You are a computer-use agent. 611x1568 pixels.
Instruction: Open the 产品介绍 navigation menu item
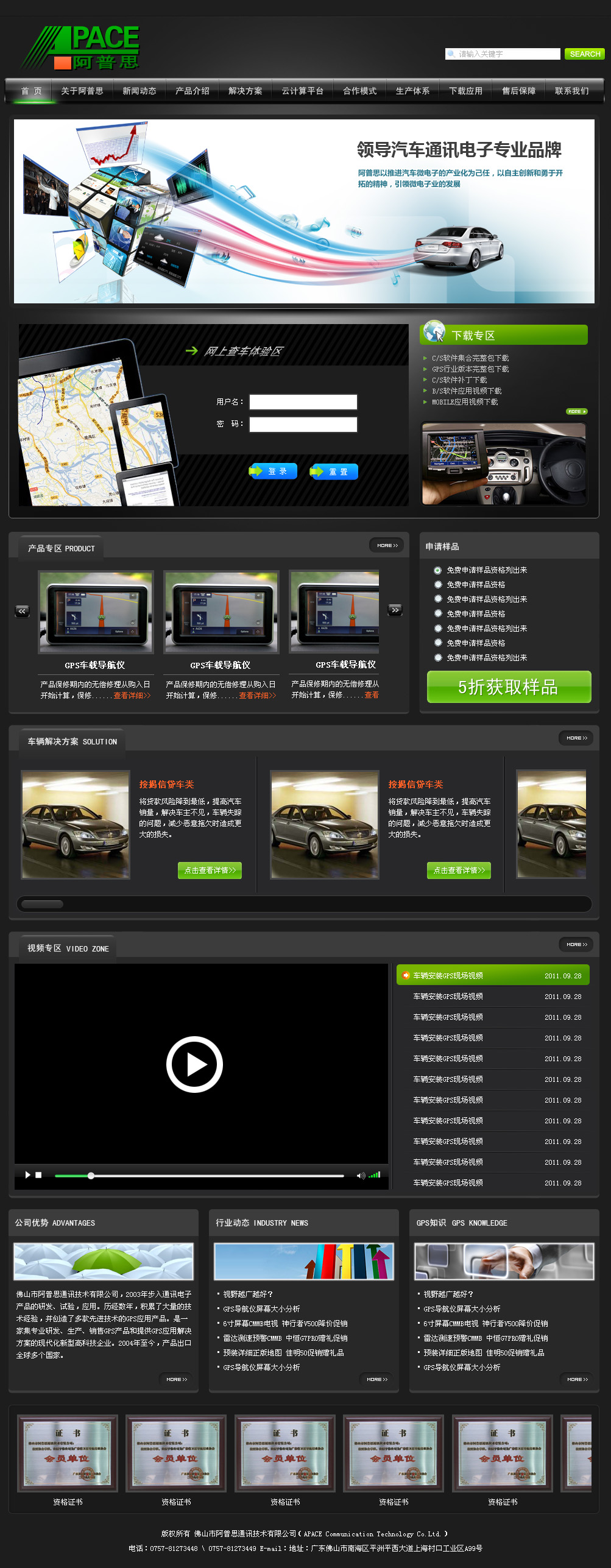pyautogui.click(x=192, y=91)
